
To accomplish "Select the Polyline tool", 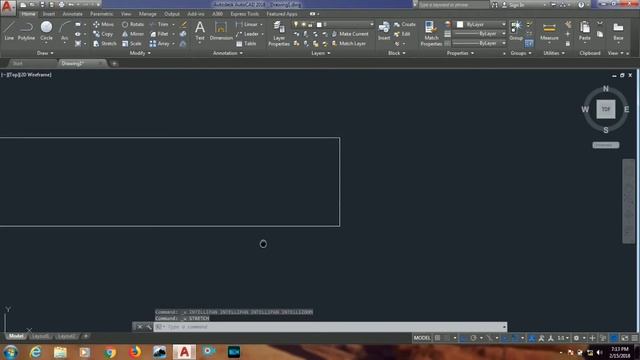I will [x=26, y=31].
